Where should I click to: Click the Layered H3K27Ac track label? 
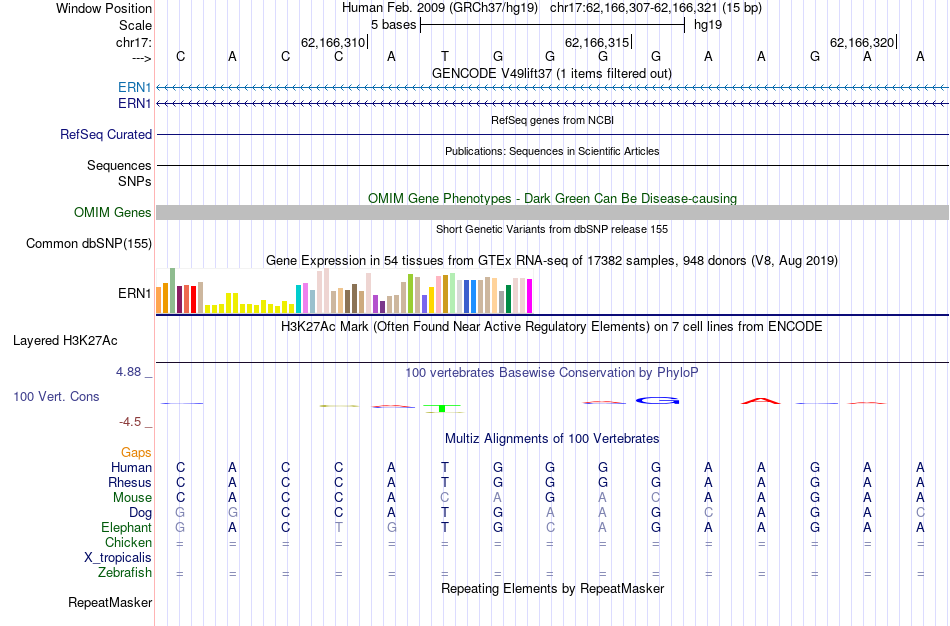(x=65, y=341)
